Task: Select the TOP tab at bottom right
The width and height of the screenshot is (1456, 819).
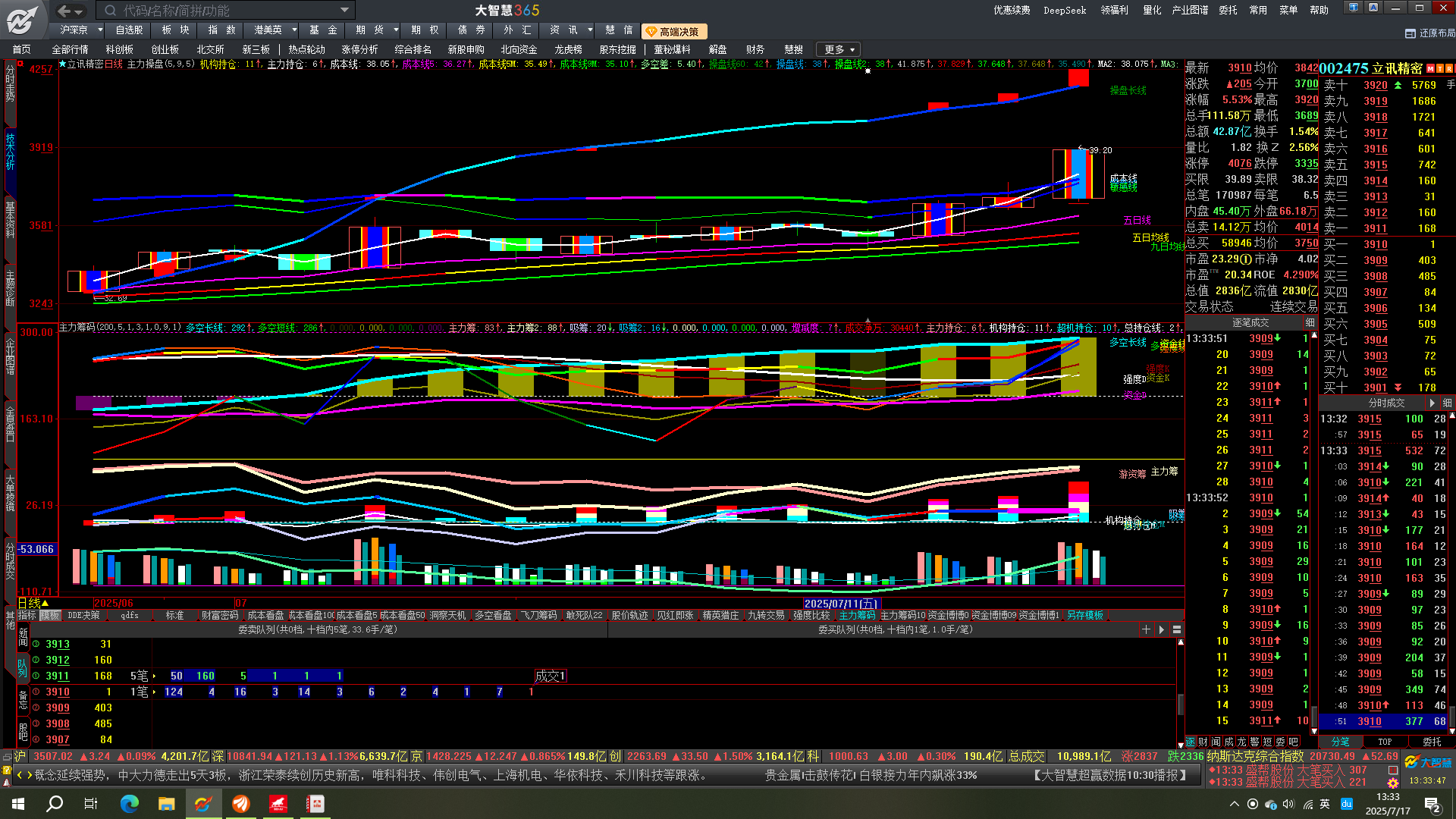Action: tap(1385, 742)
